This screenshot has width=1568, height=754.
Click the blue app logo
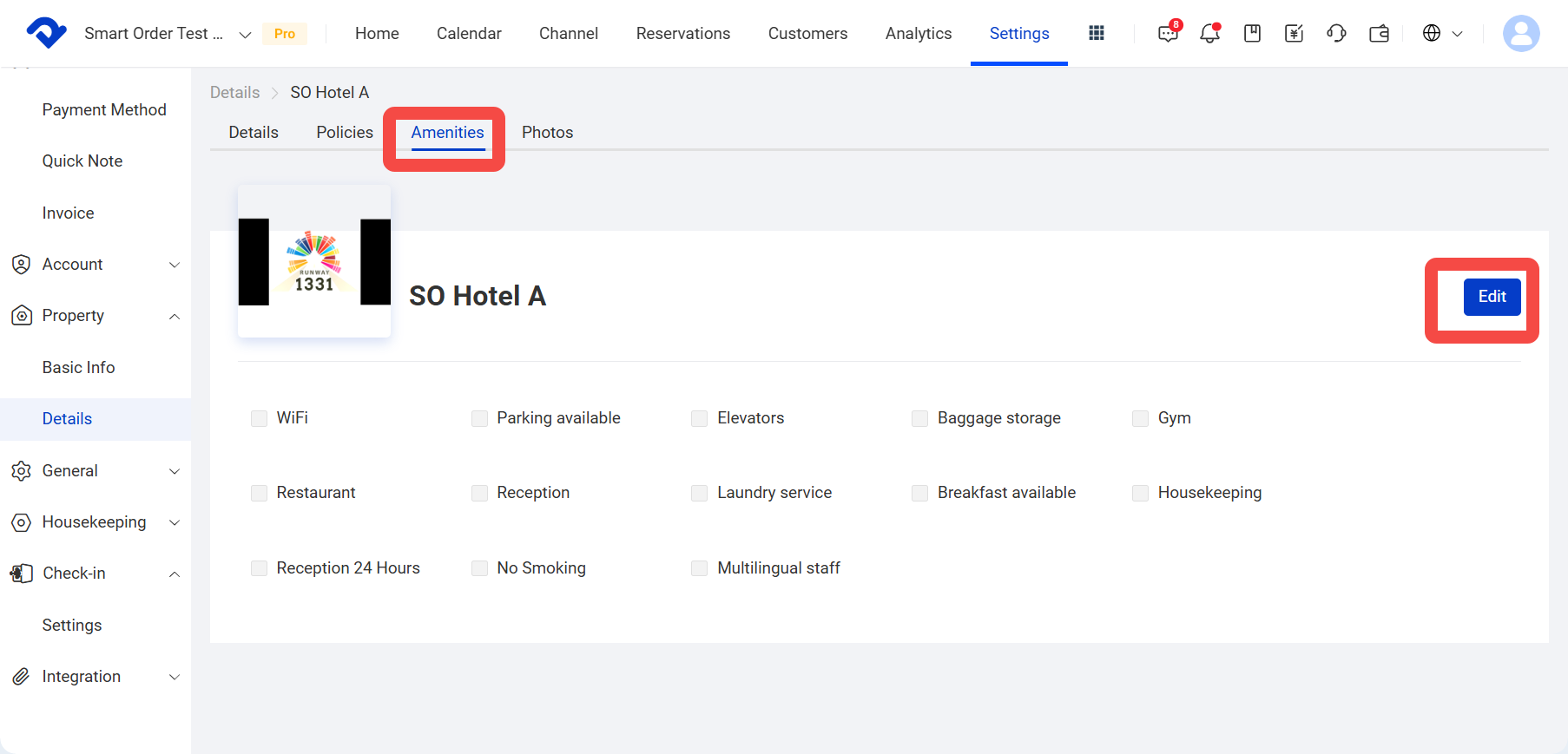point(46,33)
